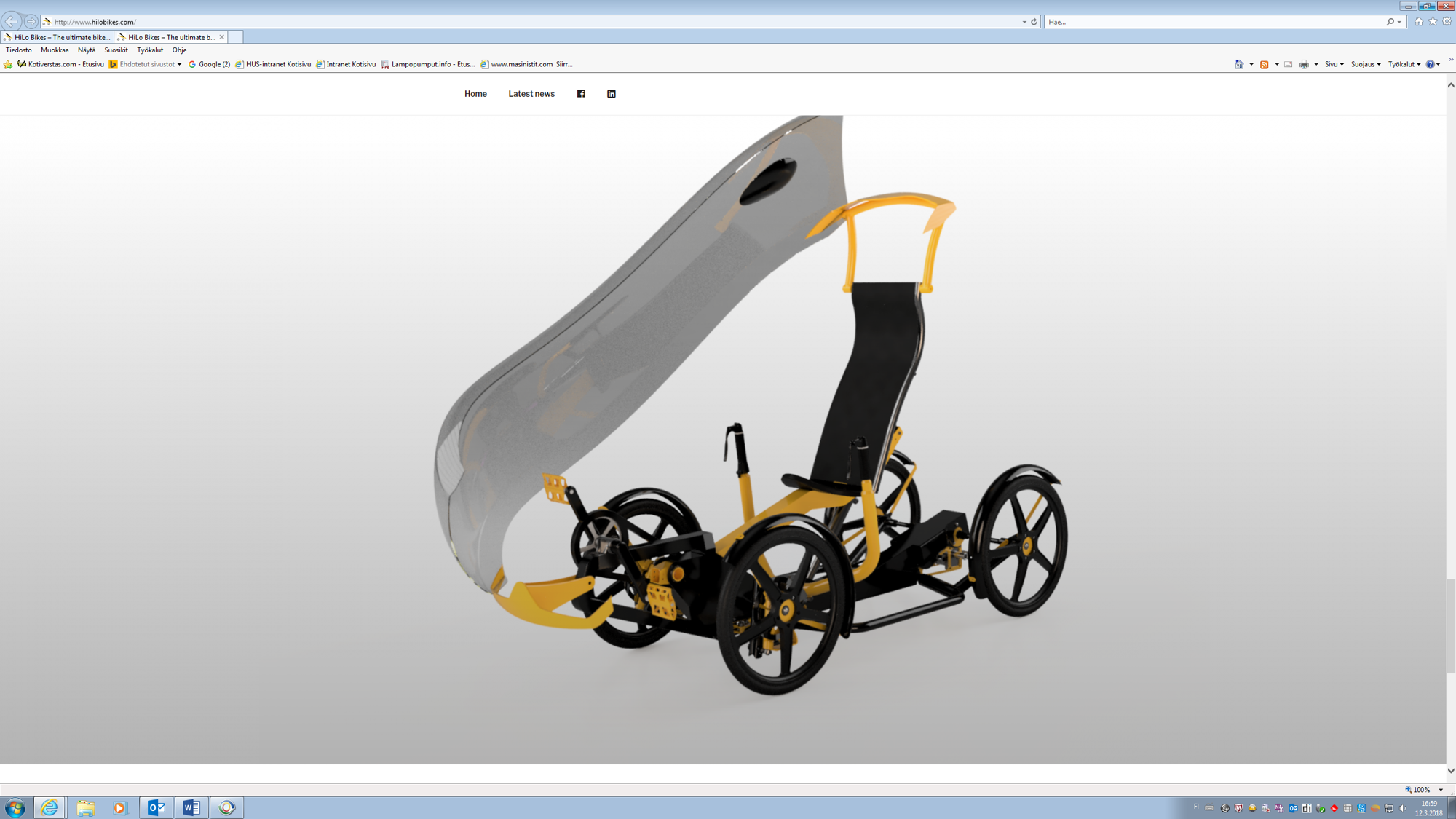
Task: Go back with the browser back arrow
Action: click(x=12, y=22)
